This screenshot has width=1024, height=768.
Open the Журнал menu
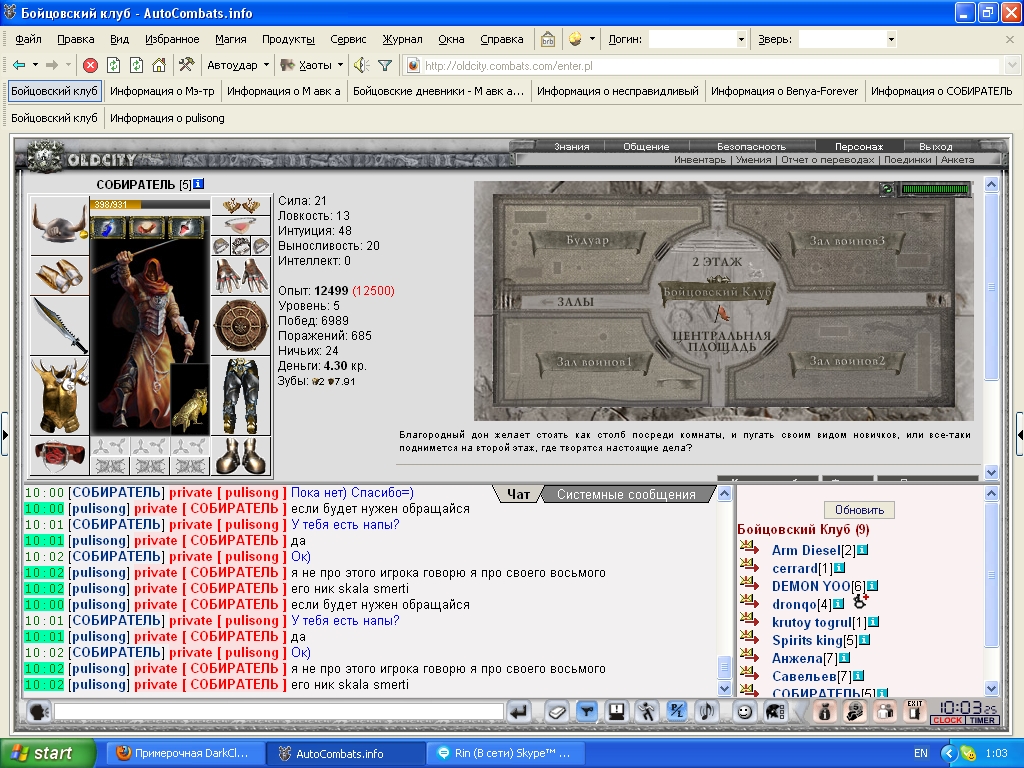point(402,39)
